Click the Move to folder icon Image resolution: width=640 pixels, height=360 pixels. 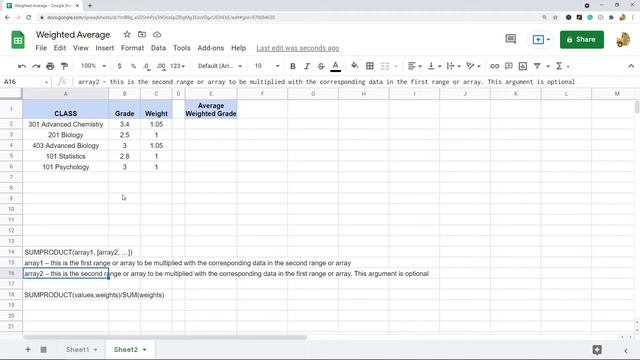[142, 34]
